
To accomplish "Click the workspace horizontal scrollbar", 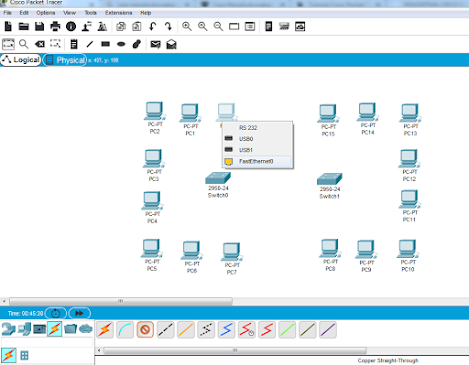I will (121, 301).
